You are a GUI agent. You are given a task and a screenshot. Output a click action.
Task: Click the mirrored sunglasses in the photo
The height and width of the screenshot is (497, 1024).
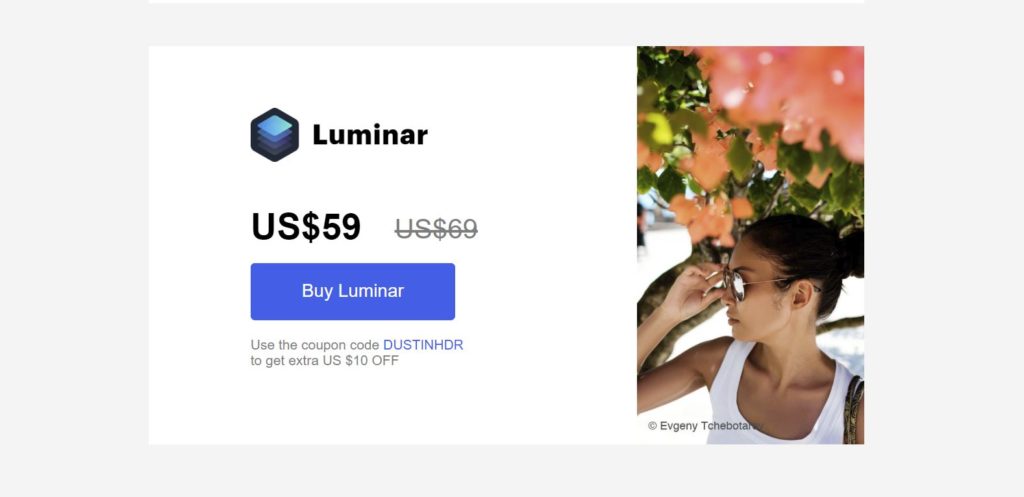click(735, 285)
